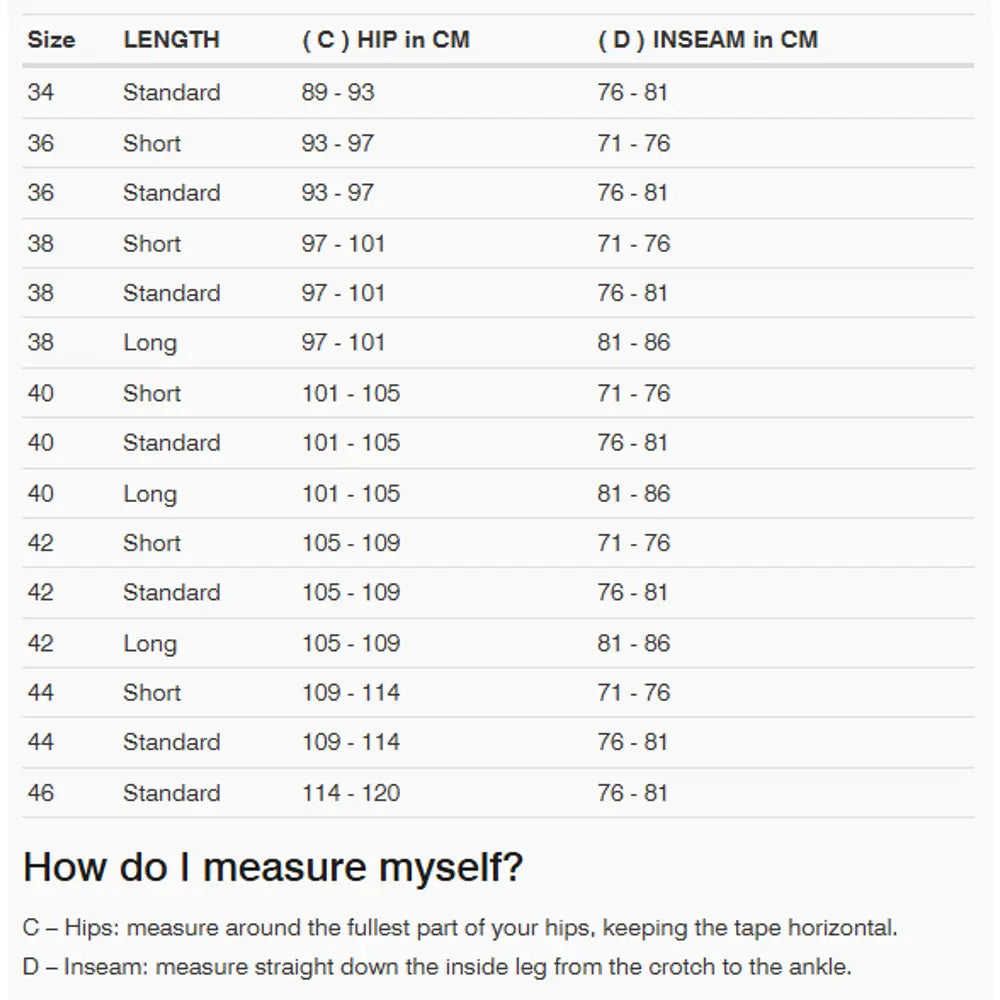This screenshot has height=1000, width=1000.
Task: Select Short length in size 44 row
Action: (152, 693)
